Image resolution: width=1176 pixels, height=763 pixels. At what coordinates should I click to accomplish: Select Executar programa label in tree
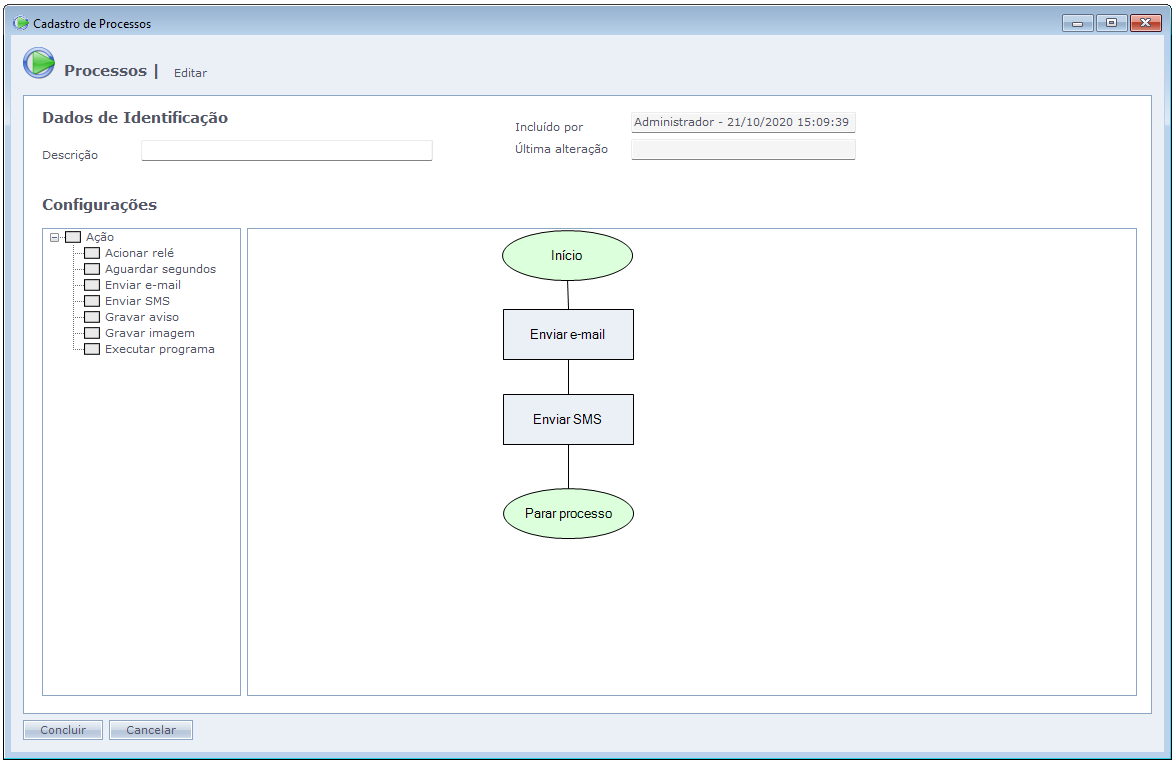[159, 349]
